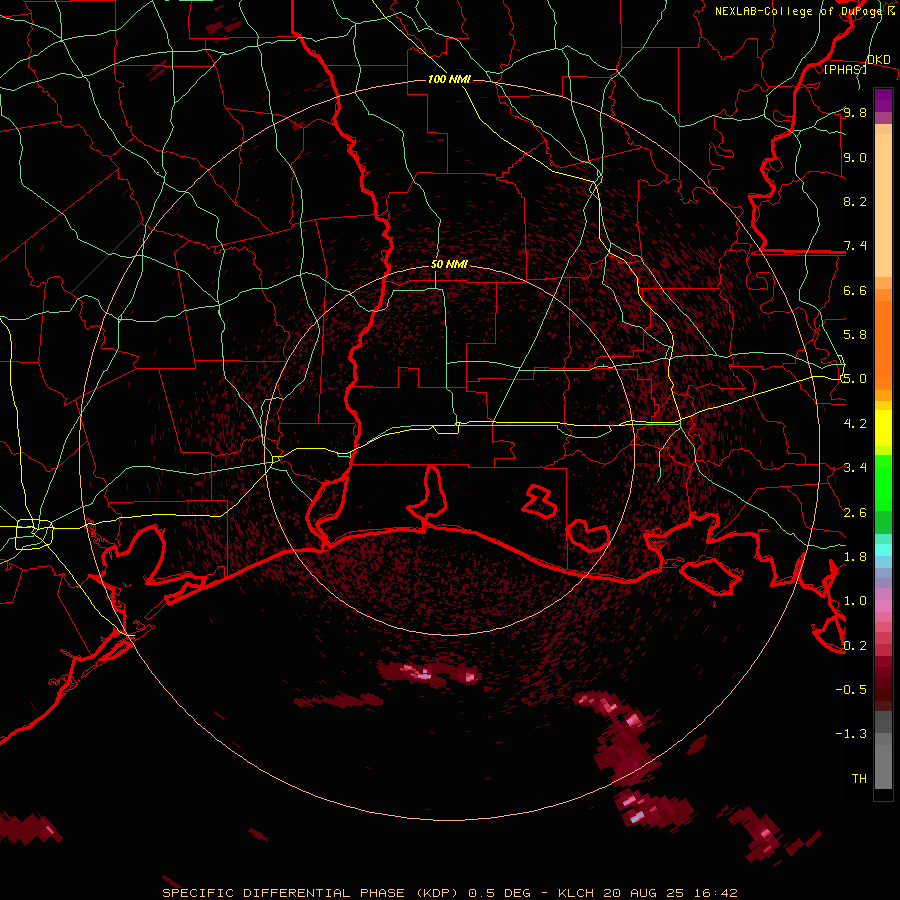This screenshot has height=900, width=900.
Task: Pick the light peach band of the scale
Action: point(883,207)
